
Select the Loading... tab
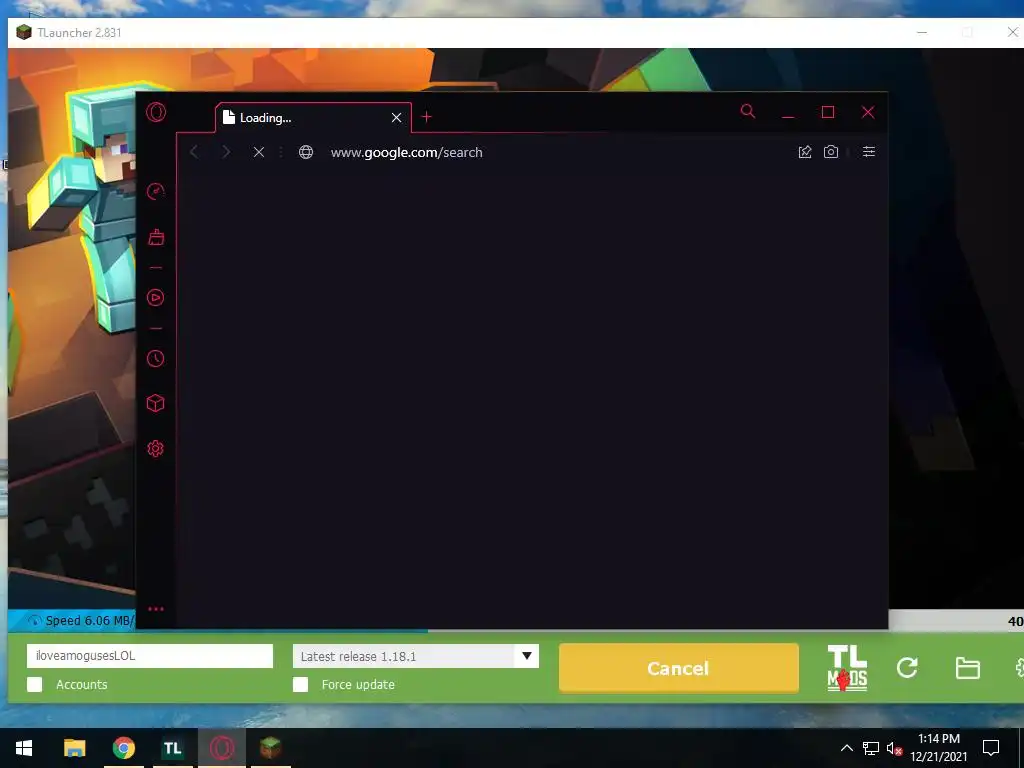[313, 118]
